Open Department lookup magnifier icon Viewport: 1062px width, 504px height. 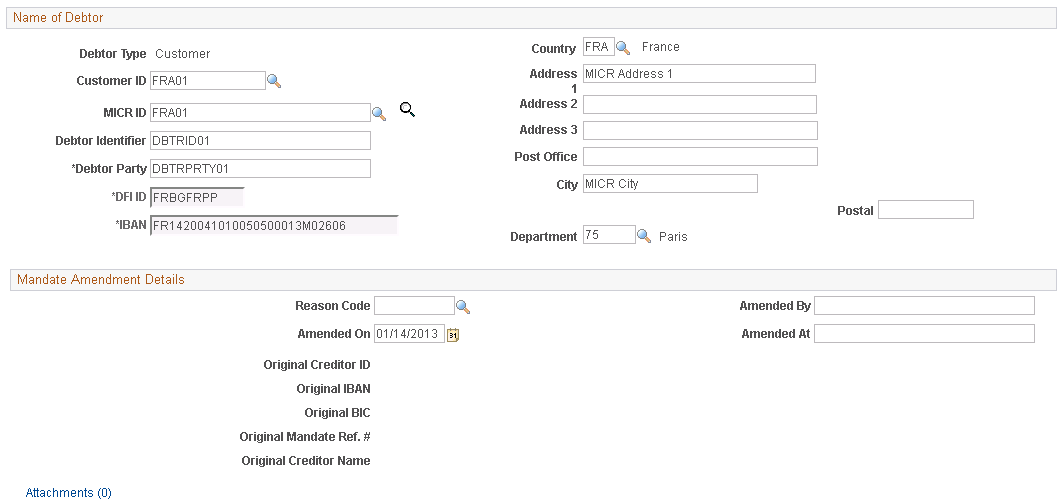click(644, 236)
